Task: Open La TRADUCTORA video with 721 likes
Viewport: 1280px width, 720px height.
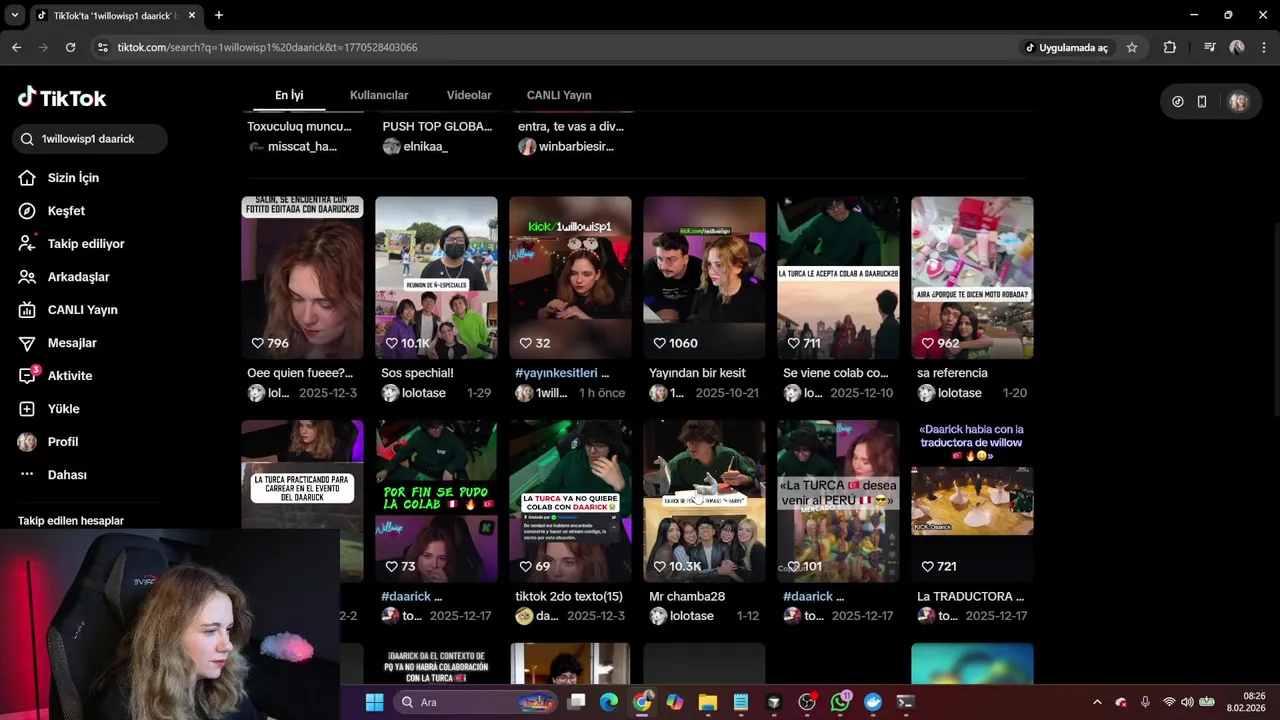Action: (972, 501)
